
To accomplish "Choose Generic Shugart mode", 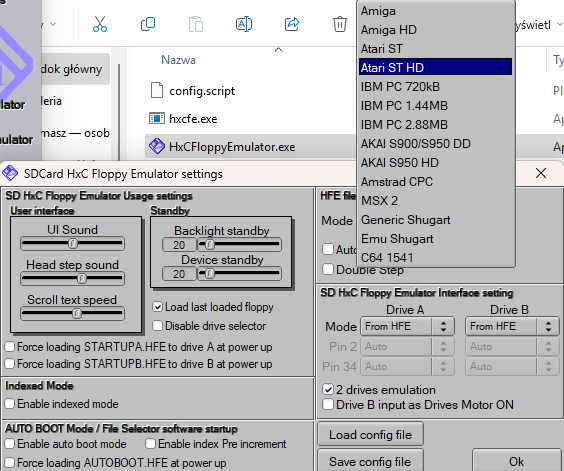I will (435, 219).
